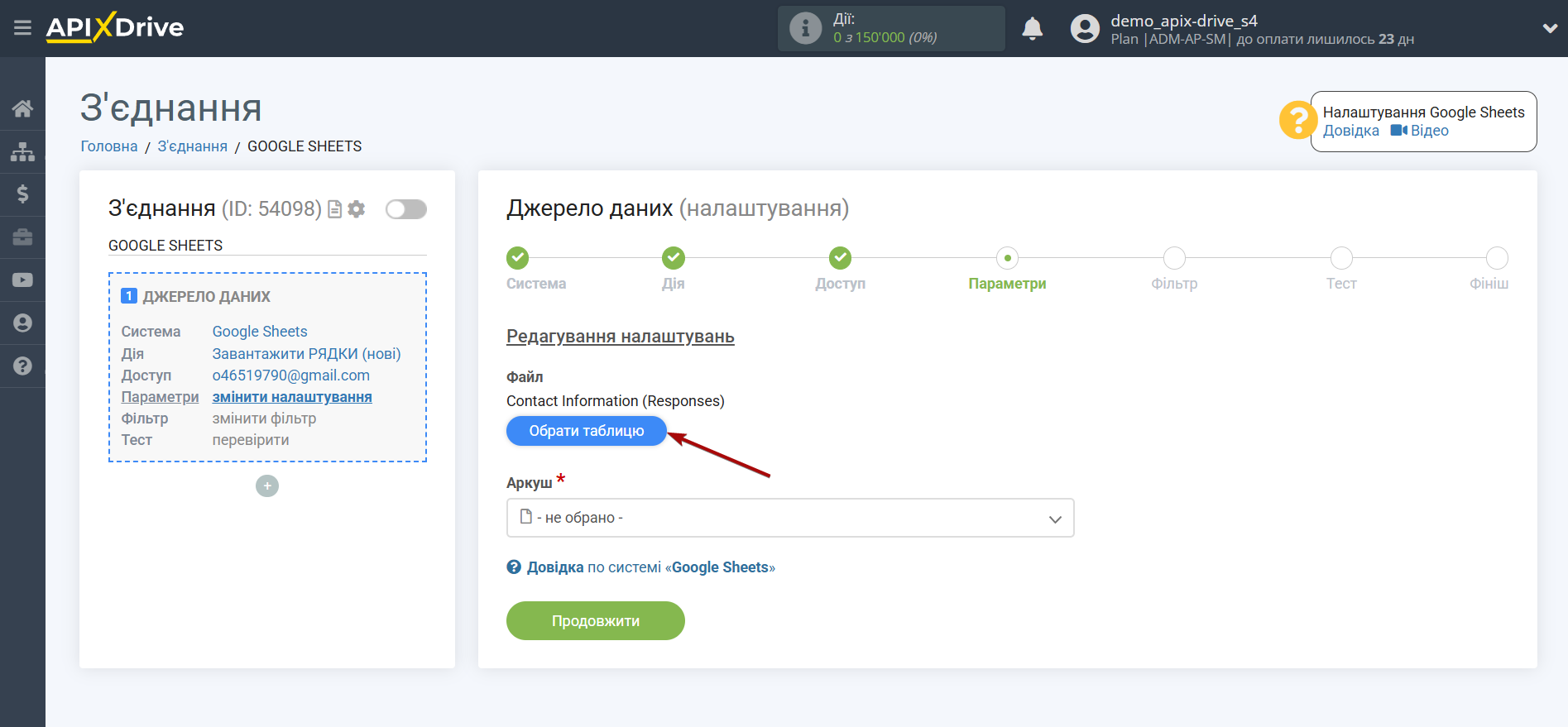Screen dimensions: 1568x727
Task: Click the Головна breadcrumb
Action: pos(109,146)
